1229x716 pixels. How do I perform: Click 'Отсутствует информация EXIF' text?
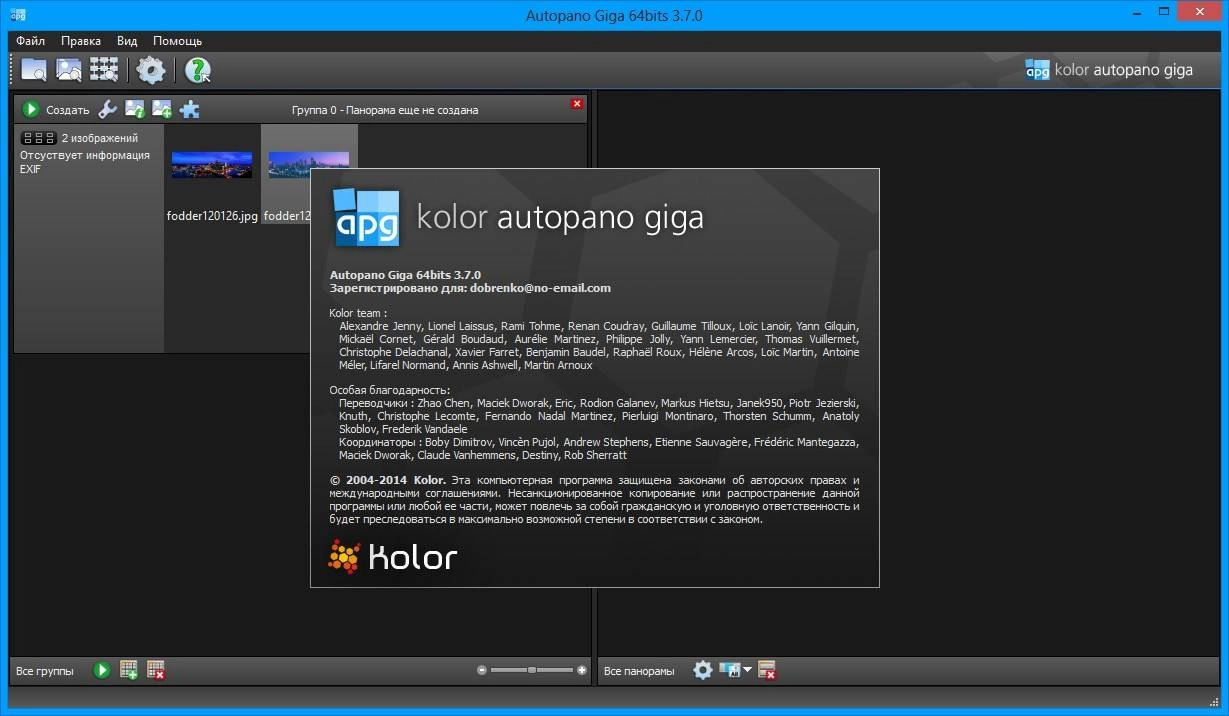(85, 162)
